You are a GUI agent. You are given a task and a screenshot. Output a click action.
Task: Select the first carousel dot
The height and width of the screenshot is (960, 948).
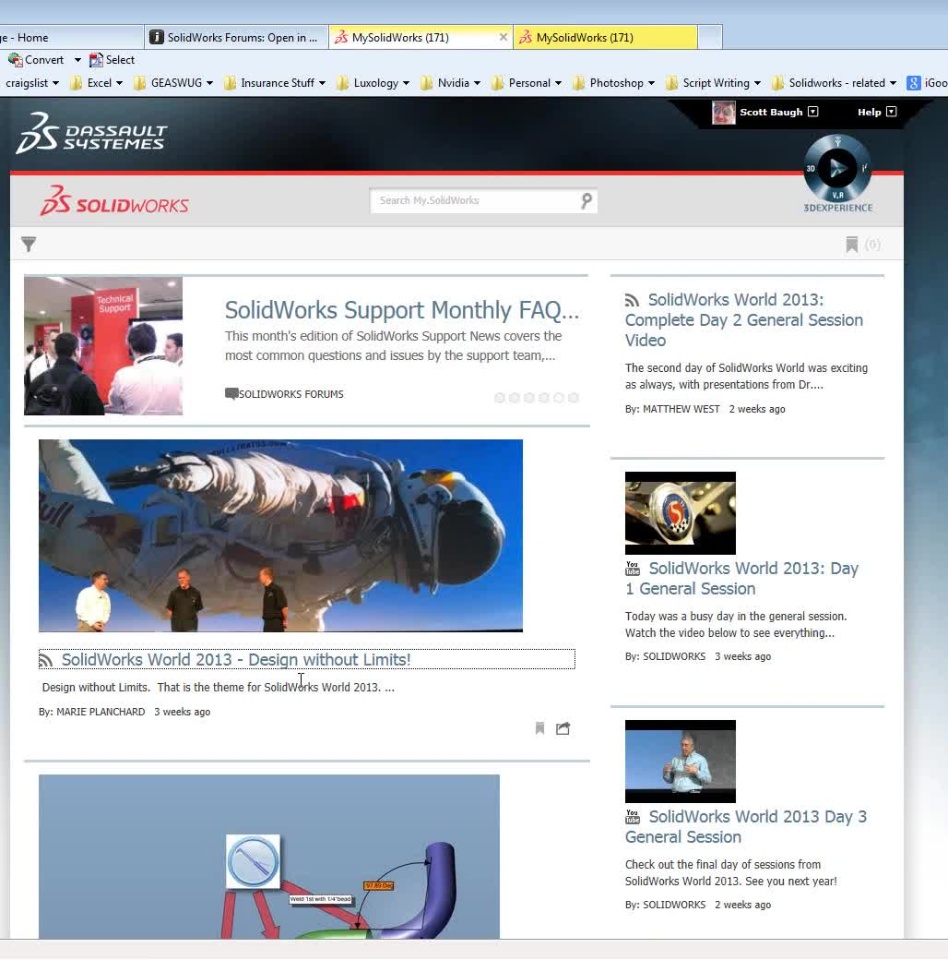[x=500, y=398]
